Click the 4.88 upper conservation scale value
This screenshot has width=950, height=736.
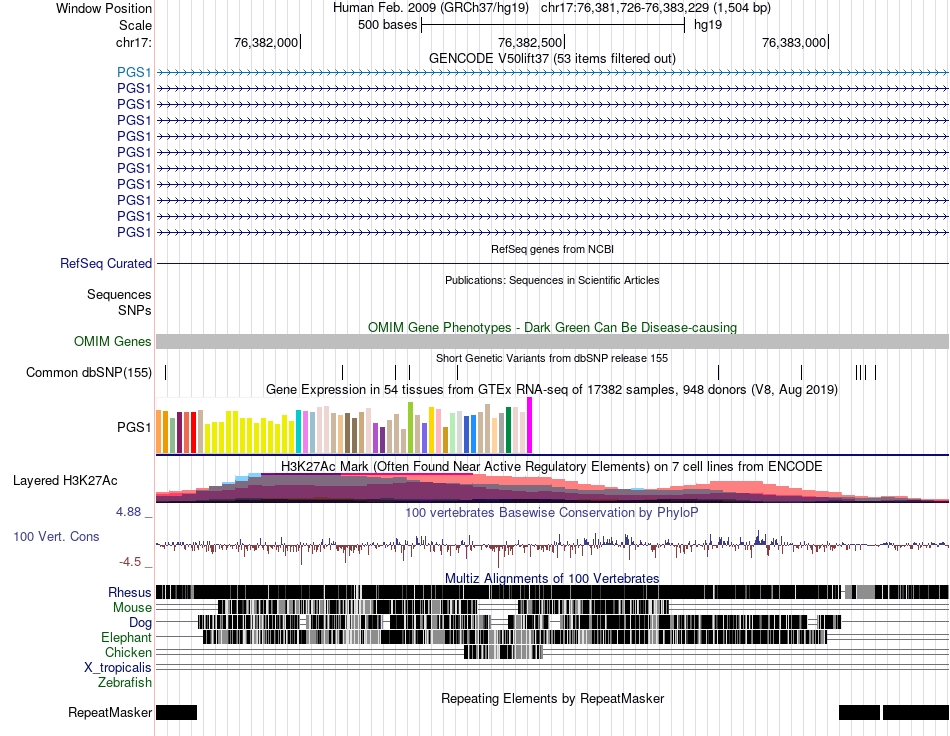tap(128, 512)
